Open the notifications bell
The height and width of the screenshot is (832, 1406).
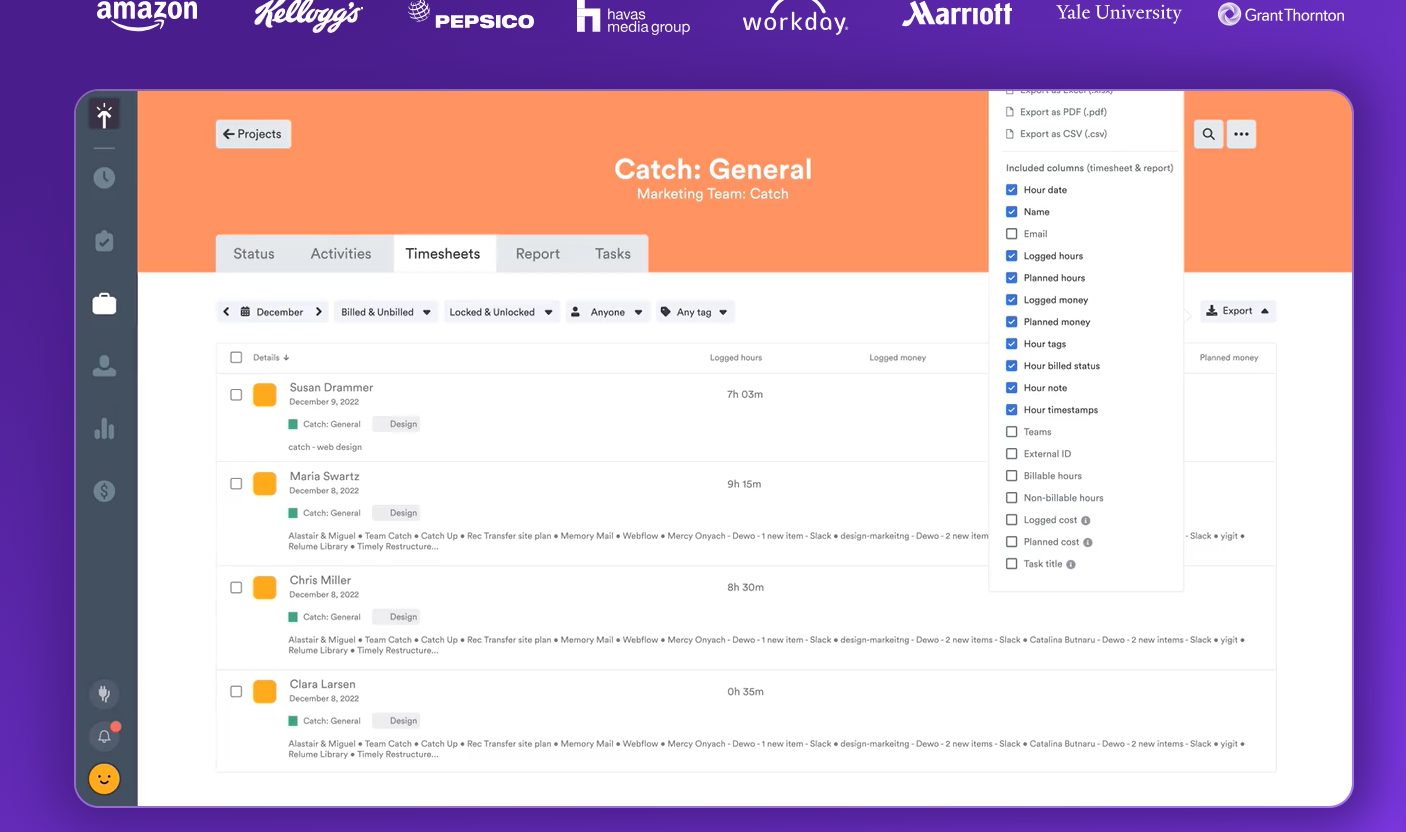104,737
